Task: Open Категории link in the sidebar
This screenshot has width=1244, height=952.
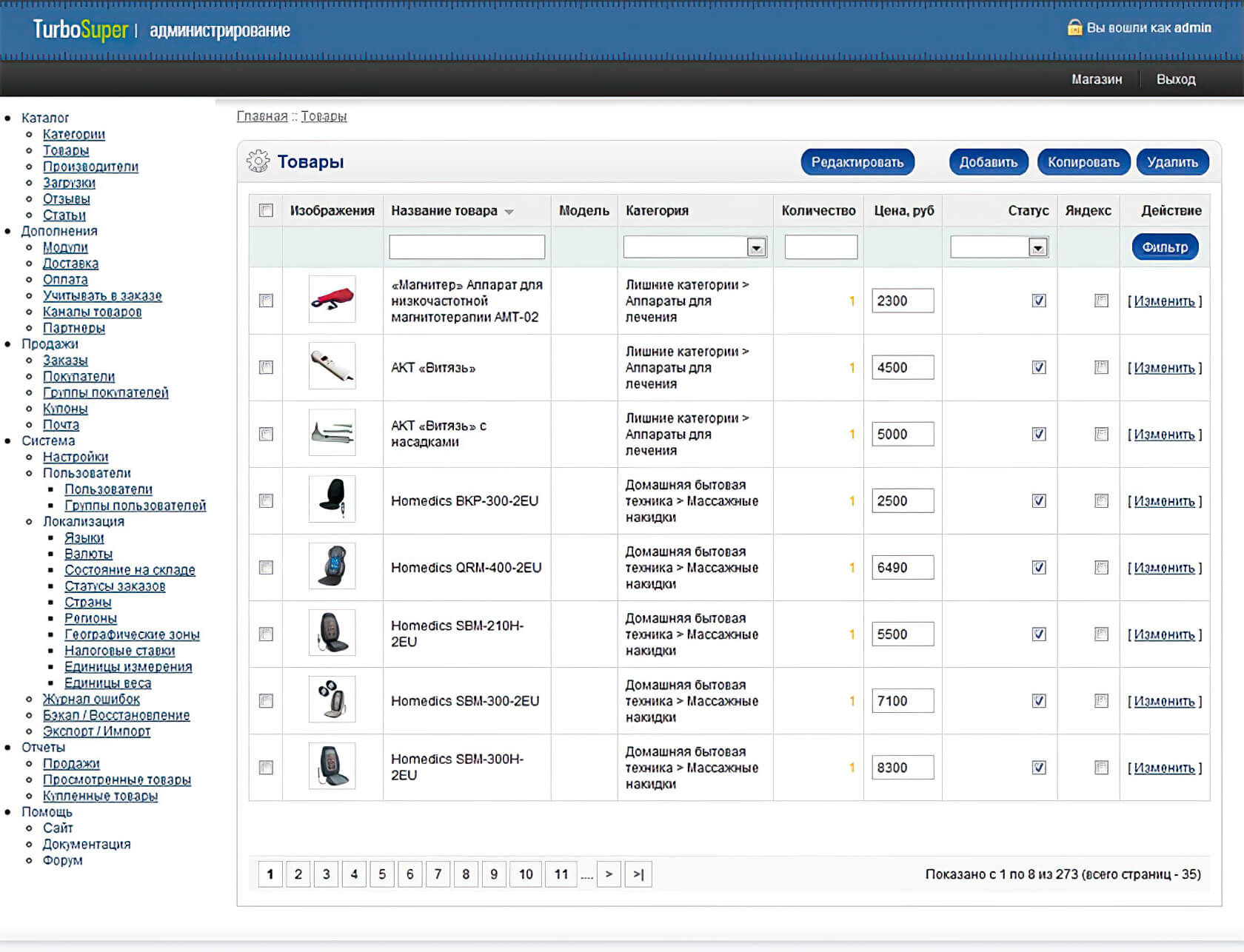Action: point(74,134)
